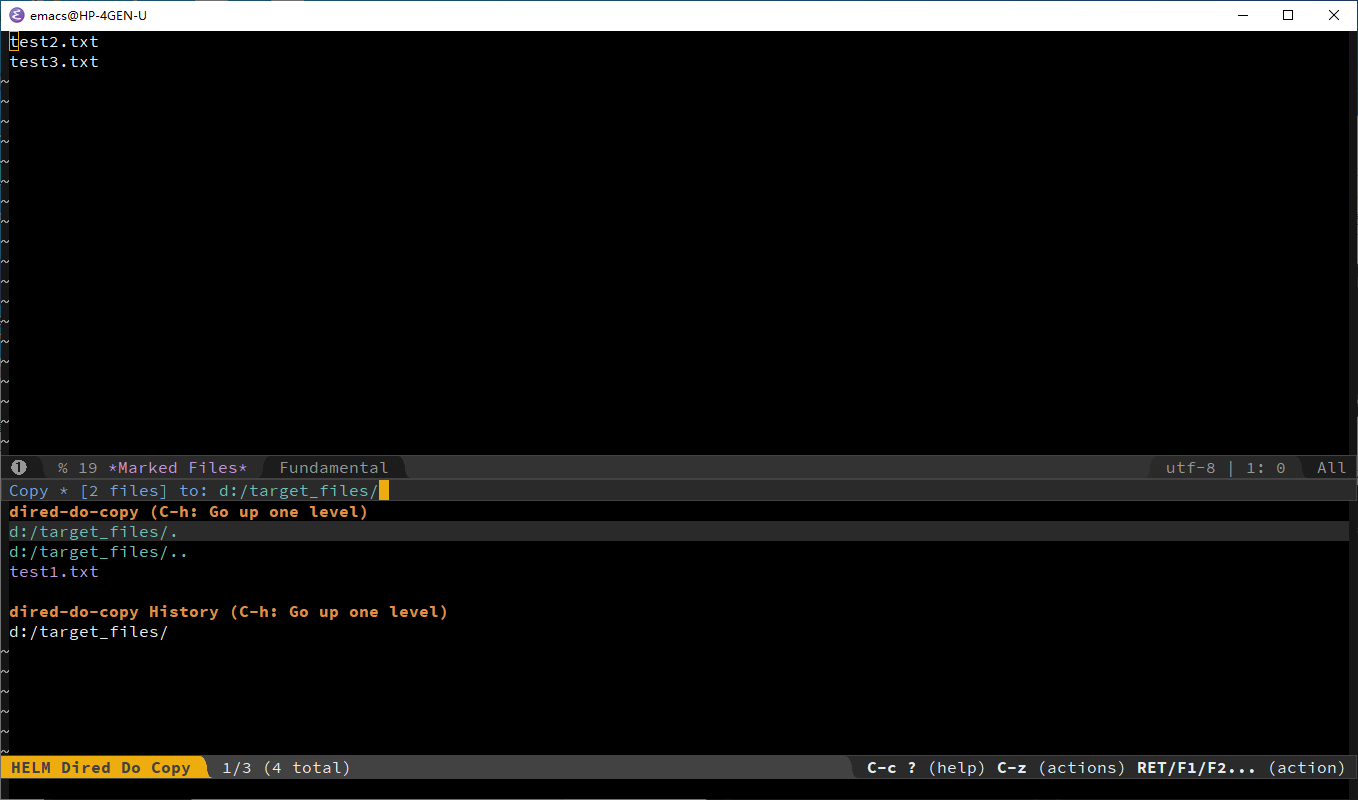This screenshot has height=800, width=1358.
Task: Click the read-only percent indicator in mode line
Action: pyautogui.click(x=62, y=467)
